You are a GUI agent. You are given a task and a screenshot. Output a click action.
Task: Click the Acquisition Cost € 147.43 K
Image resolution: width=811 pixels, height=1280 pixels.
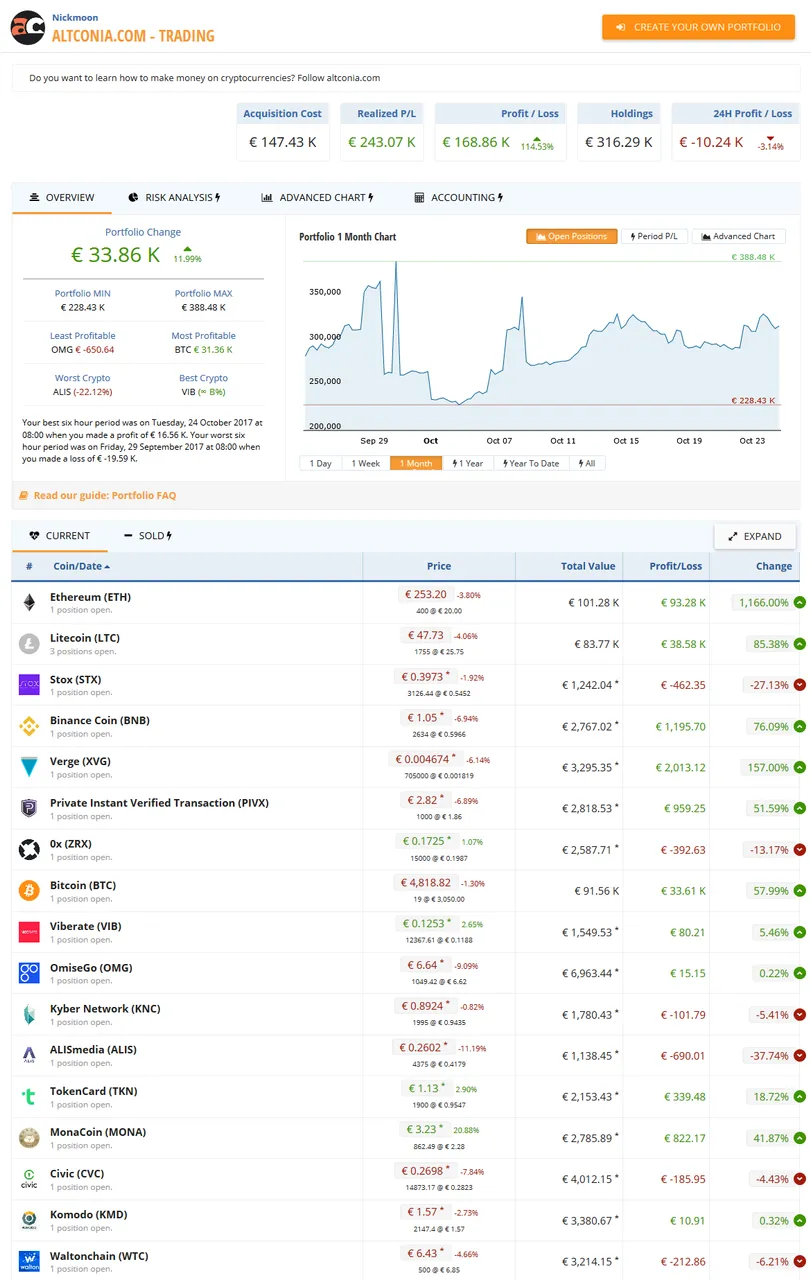coord(283,142)
